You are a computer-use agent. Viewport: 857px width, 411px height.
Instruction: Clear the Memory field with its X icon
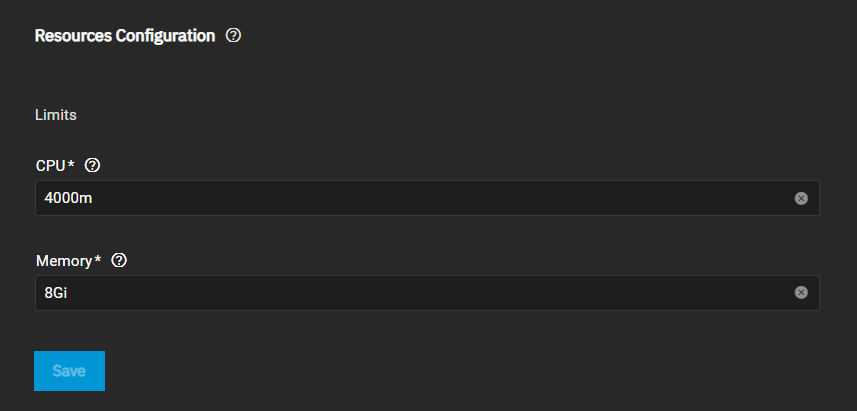(801, 292)
